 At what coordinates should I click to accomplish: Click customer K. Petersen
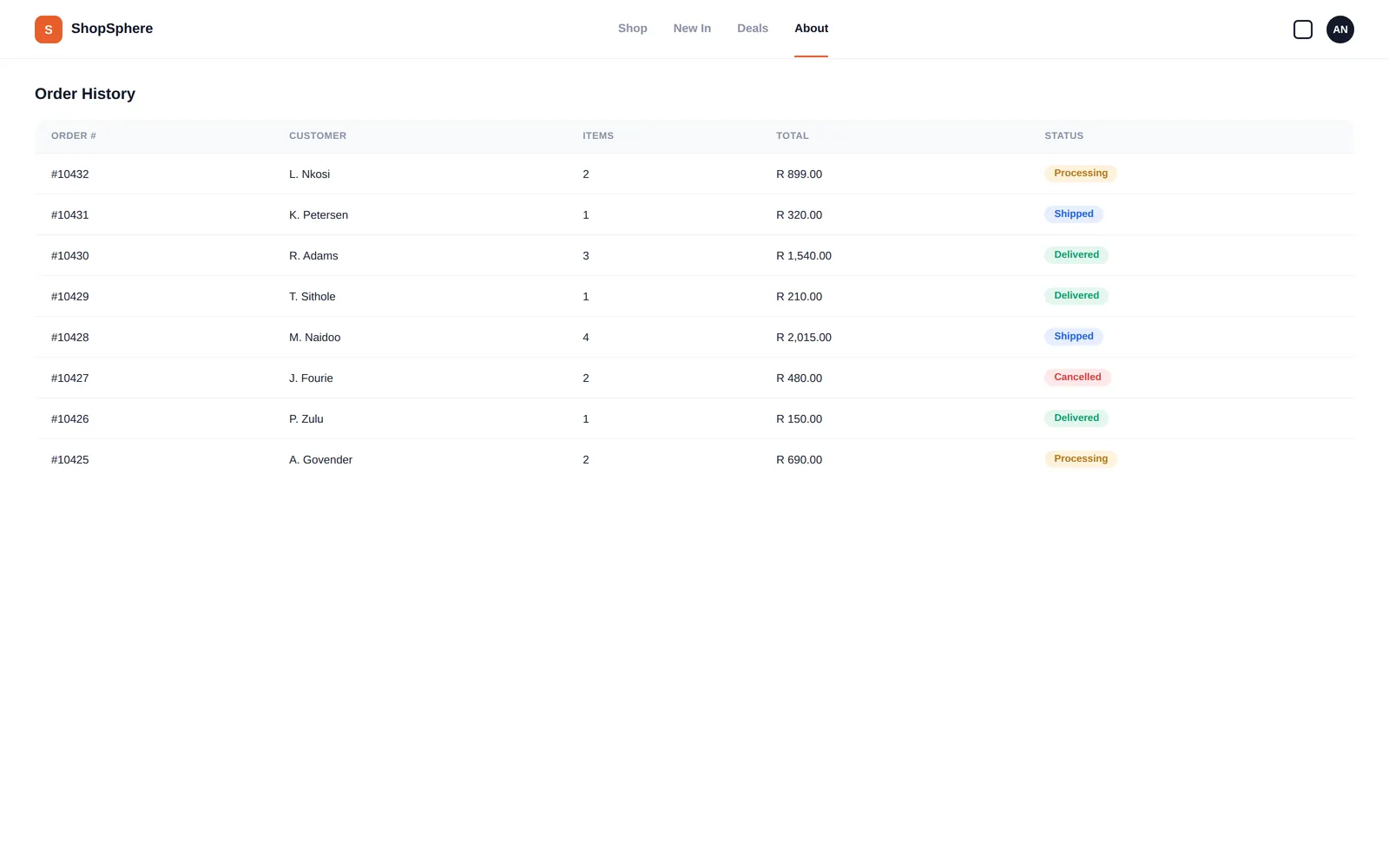319,215
